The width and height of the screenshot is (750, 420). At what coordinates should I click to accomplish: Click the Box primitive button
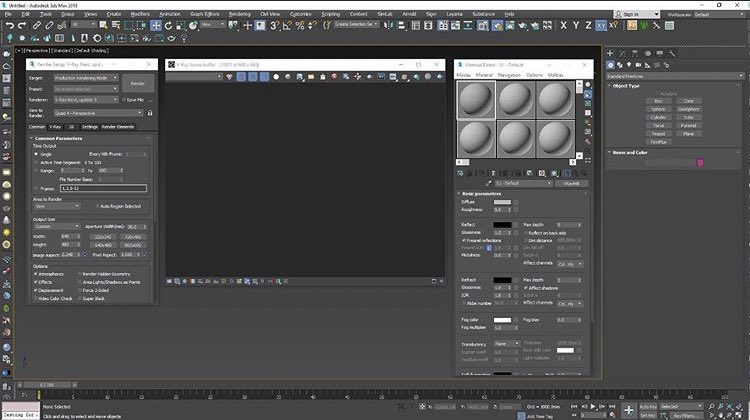[x=658, y=101]
